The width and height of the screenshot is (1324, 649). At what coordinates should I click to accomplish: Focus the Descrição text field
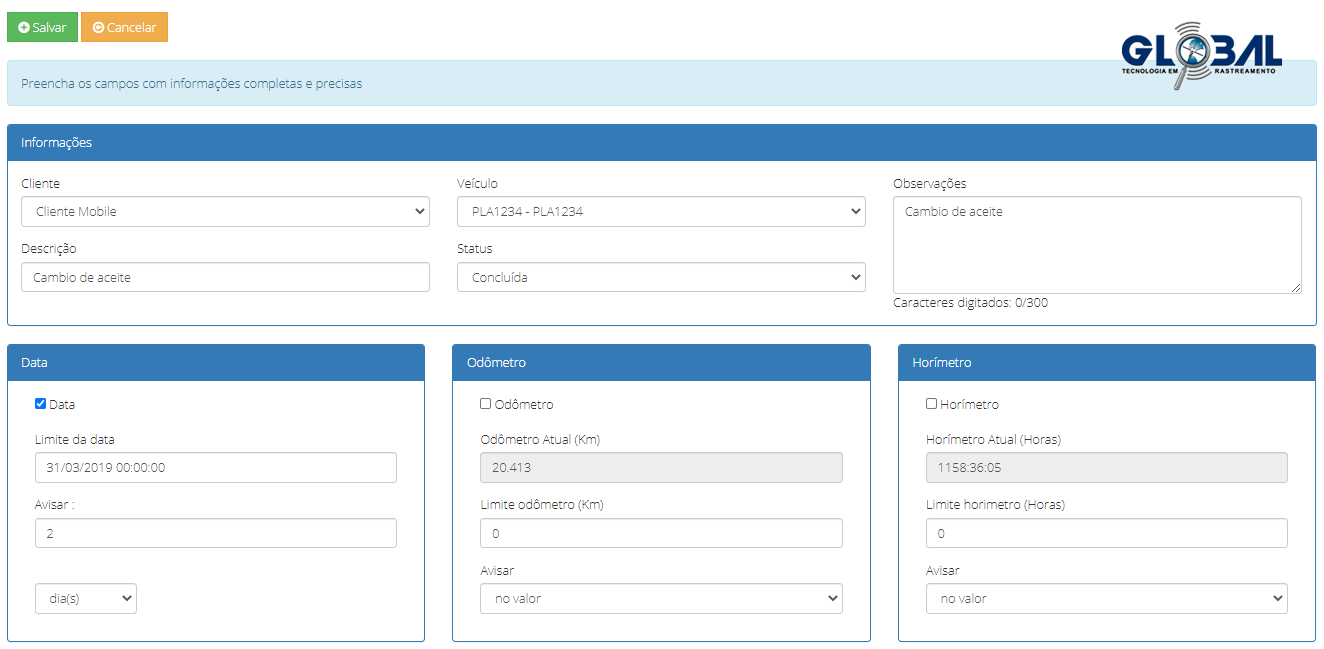point(225,277)
